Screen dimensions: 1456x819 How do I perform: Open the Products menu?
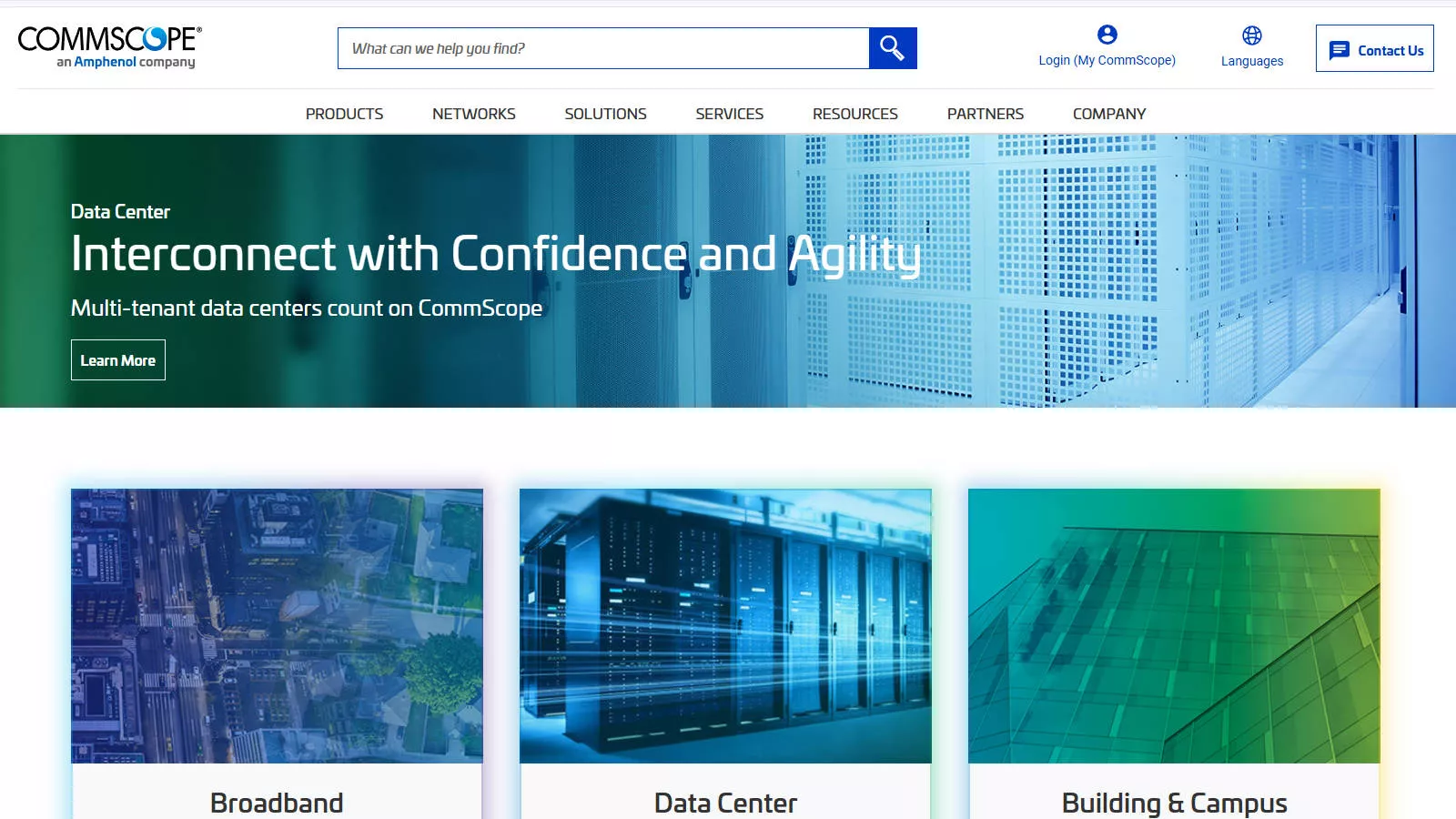(344, 114)
